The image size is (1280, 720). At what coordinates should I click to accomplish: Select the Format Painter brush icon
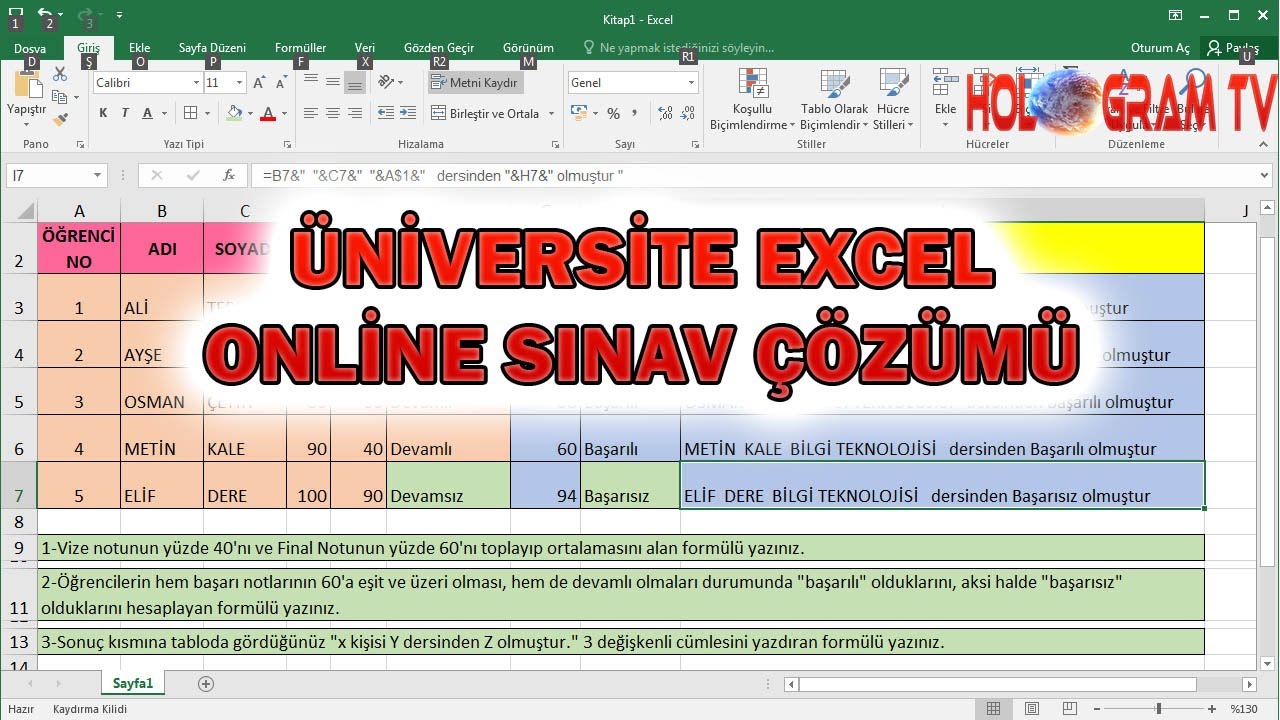(60, 119)
